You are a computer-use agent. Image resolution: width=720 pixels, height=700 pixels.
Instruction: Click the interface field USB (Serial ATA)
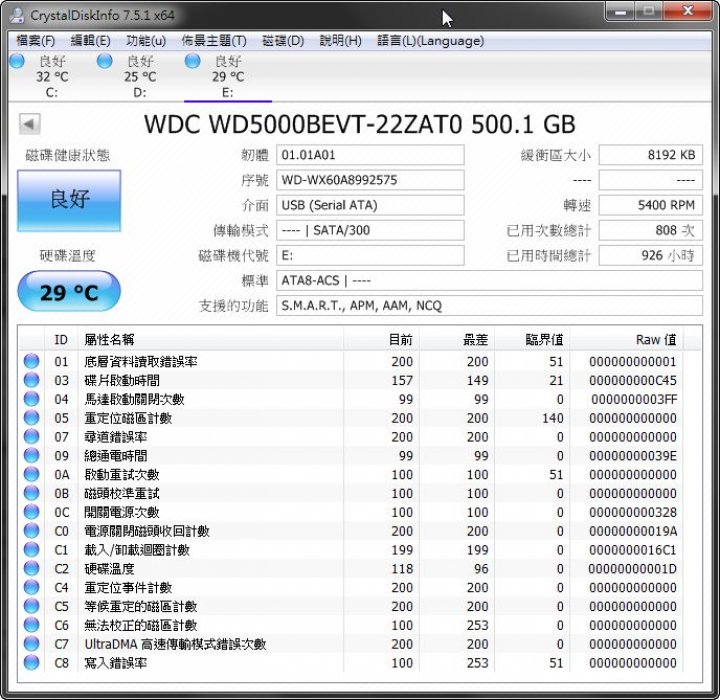(x=370, y=205)
